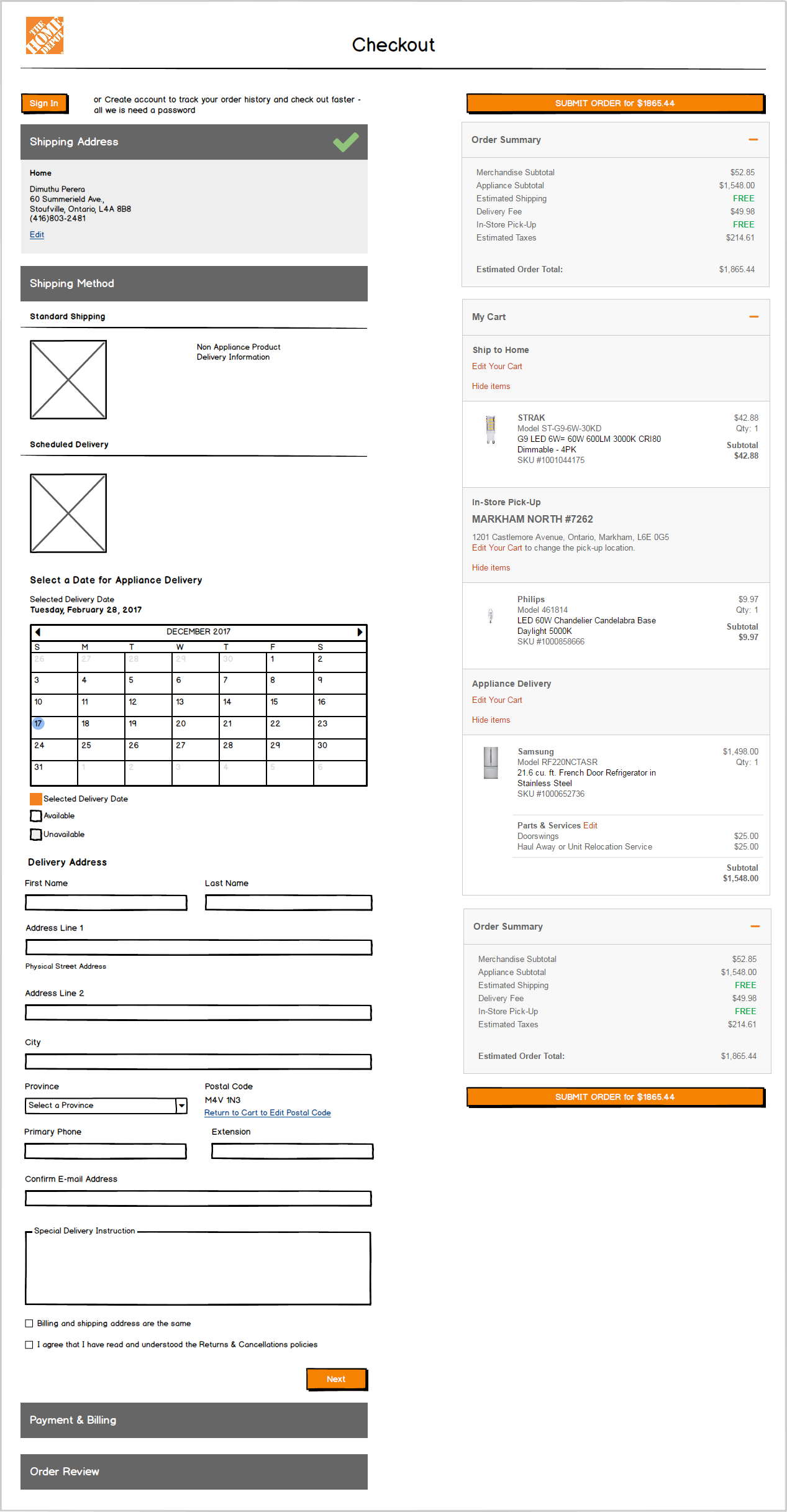This screenshot has width=787, height=1512.
Task: Click the Sign In button
Action: (x=44, y=104)
